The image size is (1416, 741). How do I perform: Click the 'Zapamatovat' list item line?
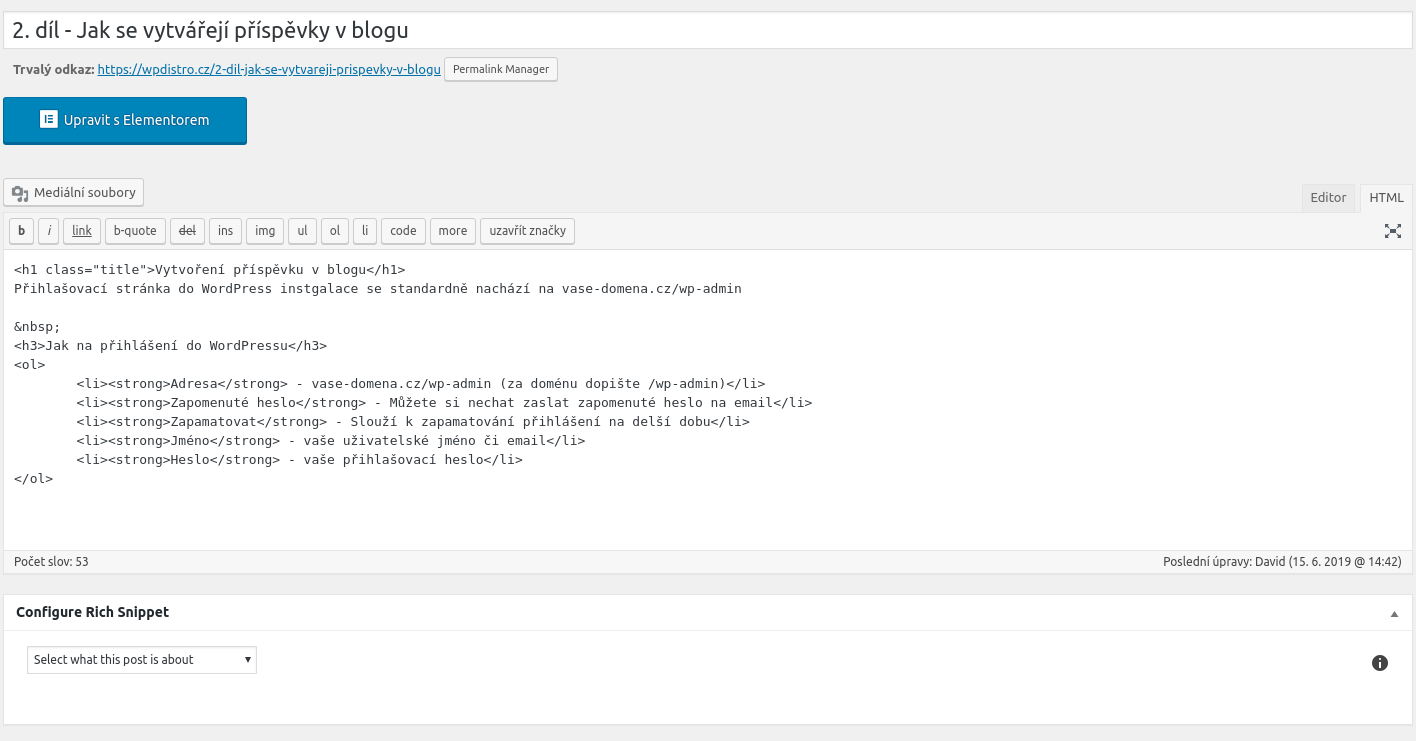pyautogui.click(x=413, y=422)
